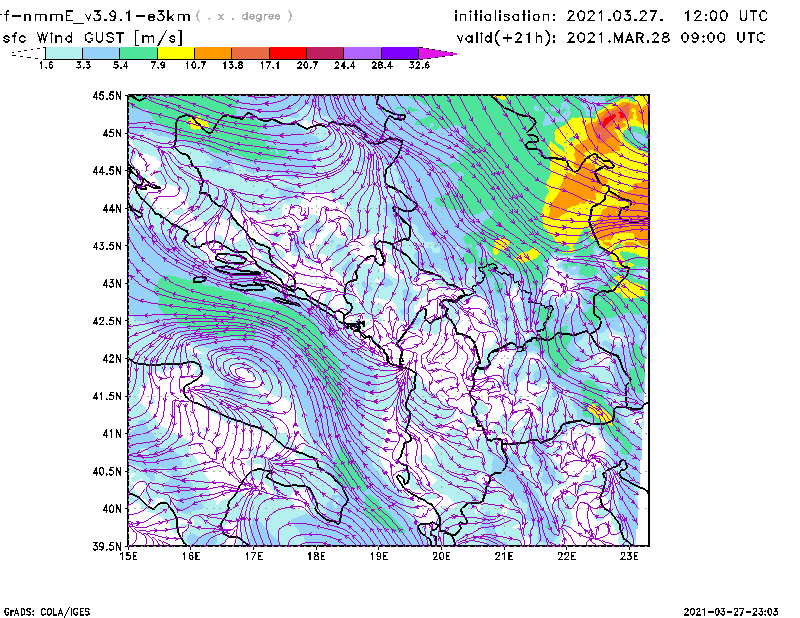Click the '45.5N' latitude label
The width and height of the screenshot is (800, 618).
pyautogui.click(x=107, y=95)
